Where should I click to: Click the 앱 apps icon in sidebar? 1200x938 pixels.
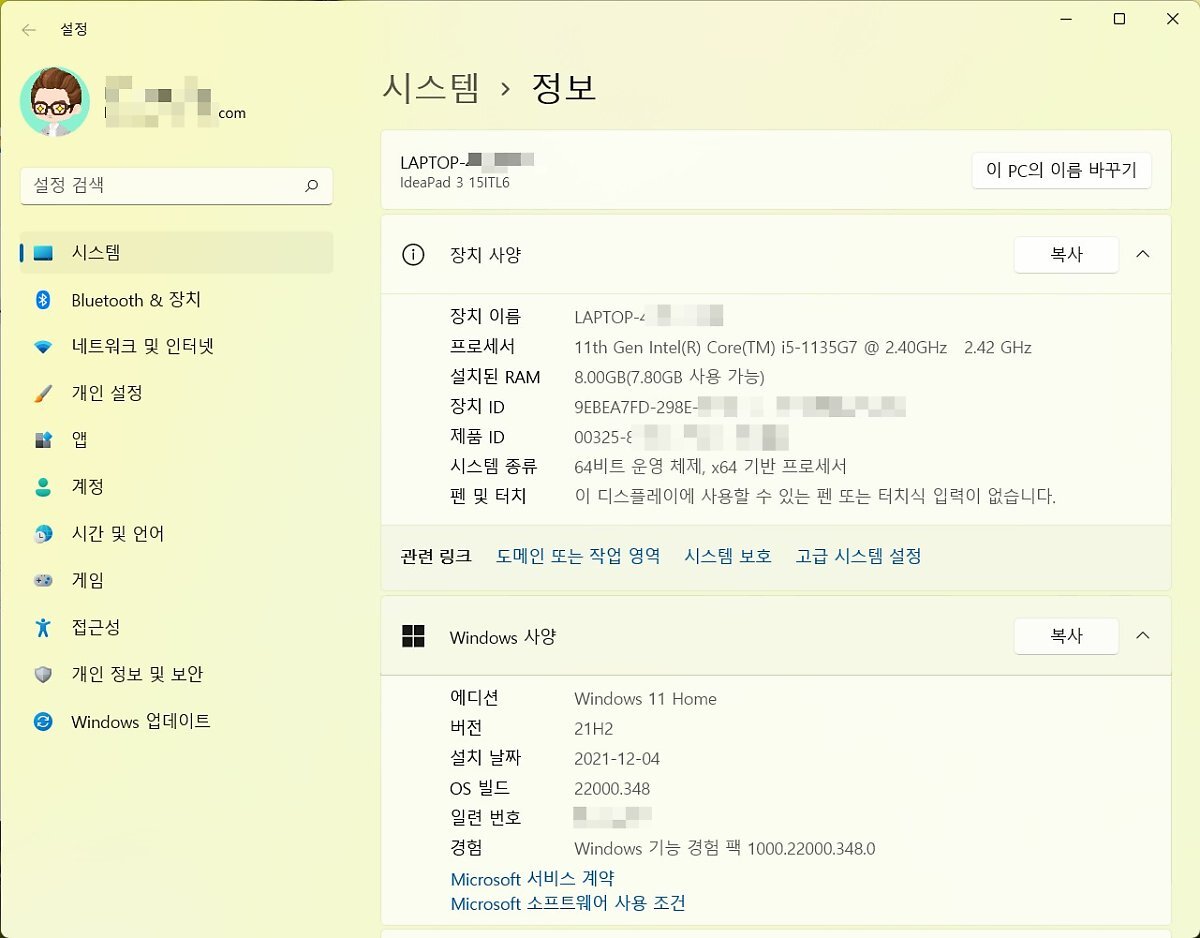click(43, 440)
